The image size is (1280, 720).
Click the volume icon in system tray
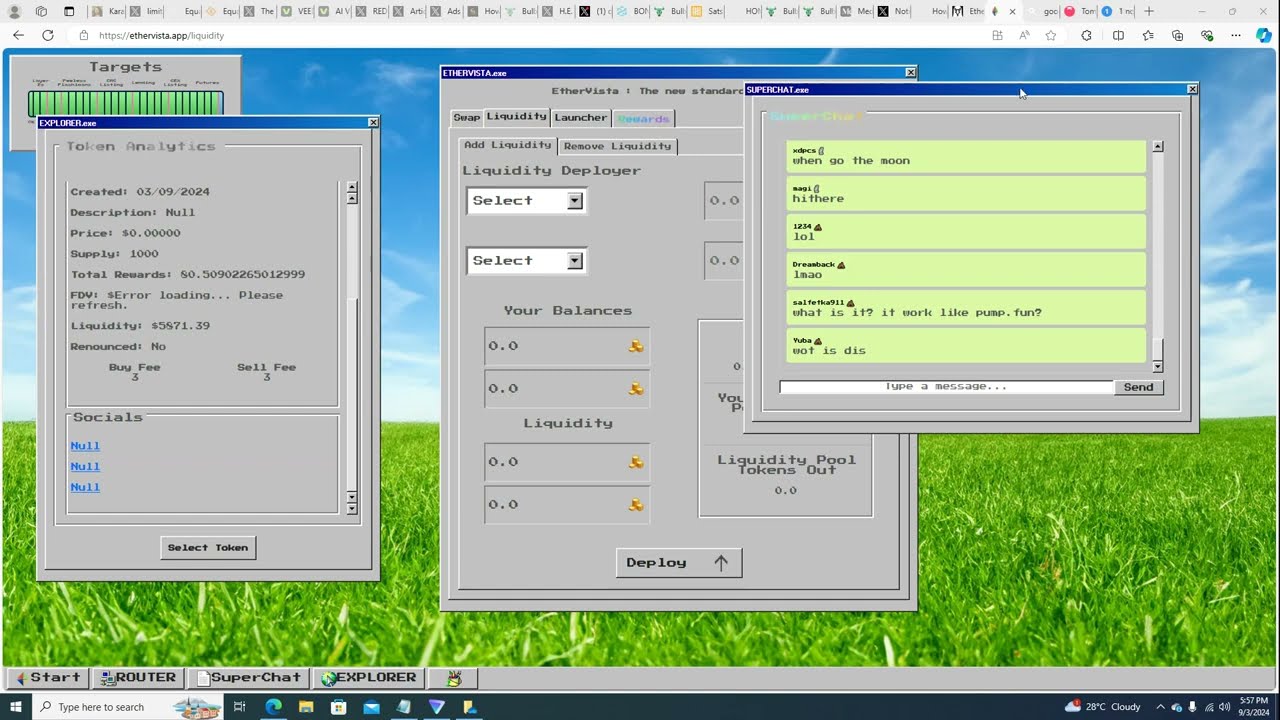pos(1225,707)
